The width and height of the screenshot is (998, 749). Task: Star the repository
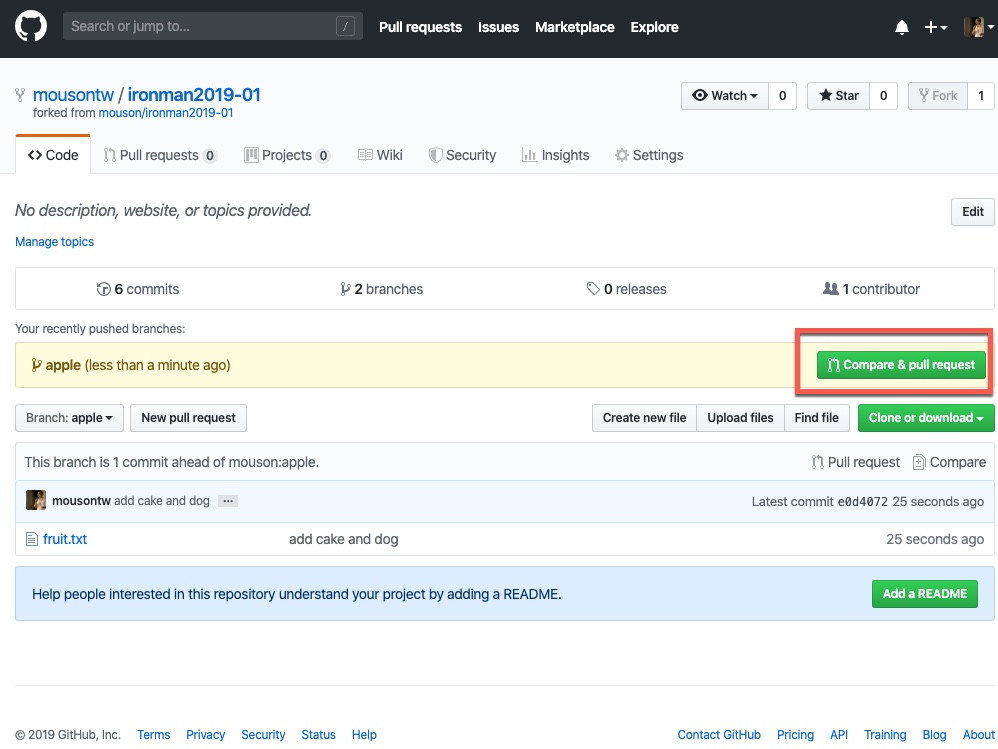coord(838,96)
